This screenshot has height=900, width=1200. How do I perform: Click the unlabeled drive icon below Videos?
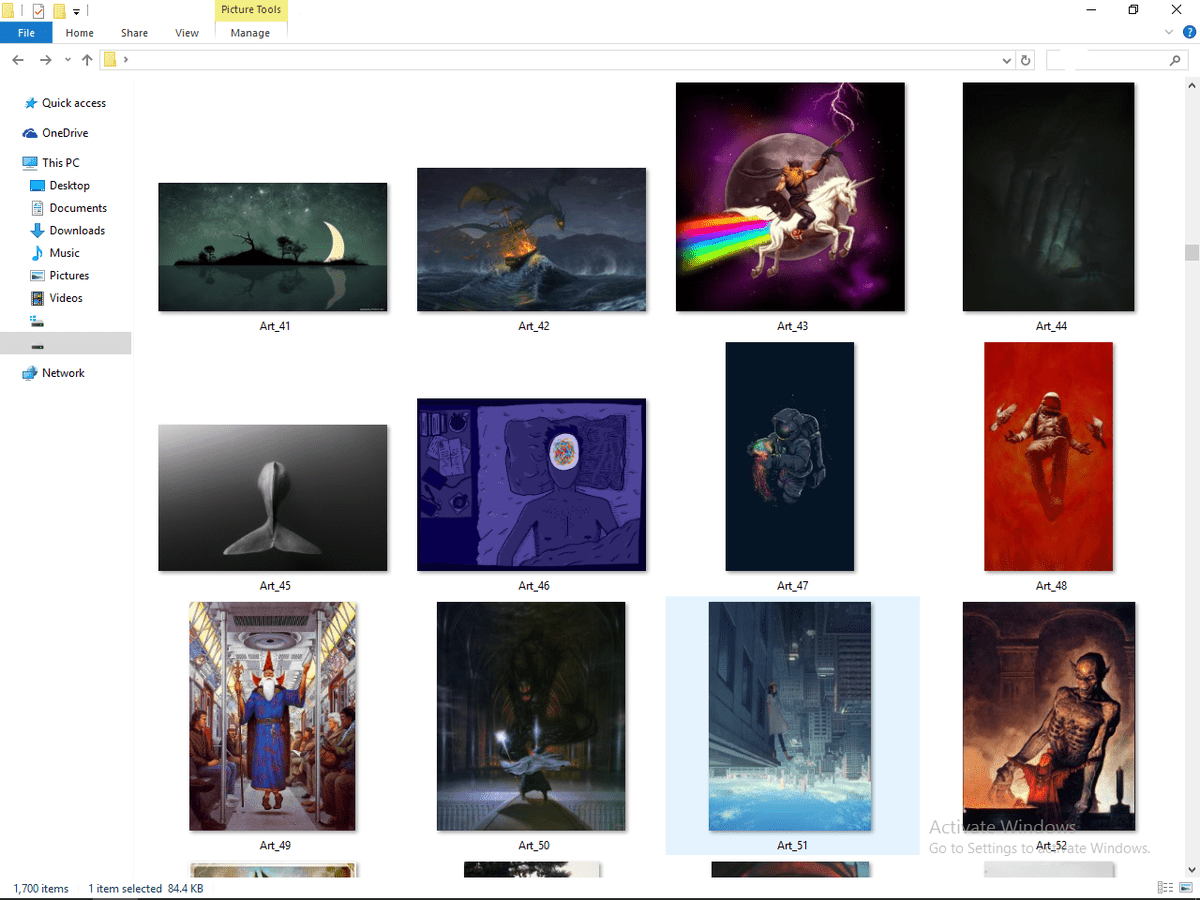(x=38, y=321)
